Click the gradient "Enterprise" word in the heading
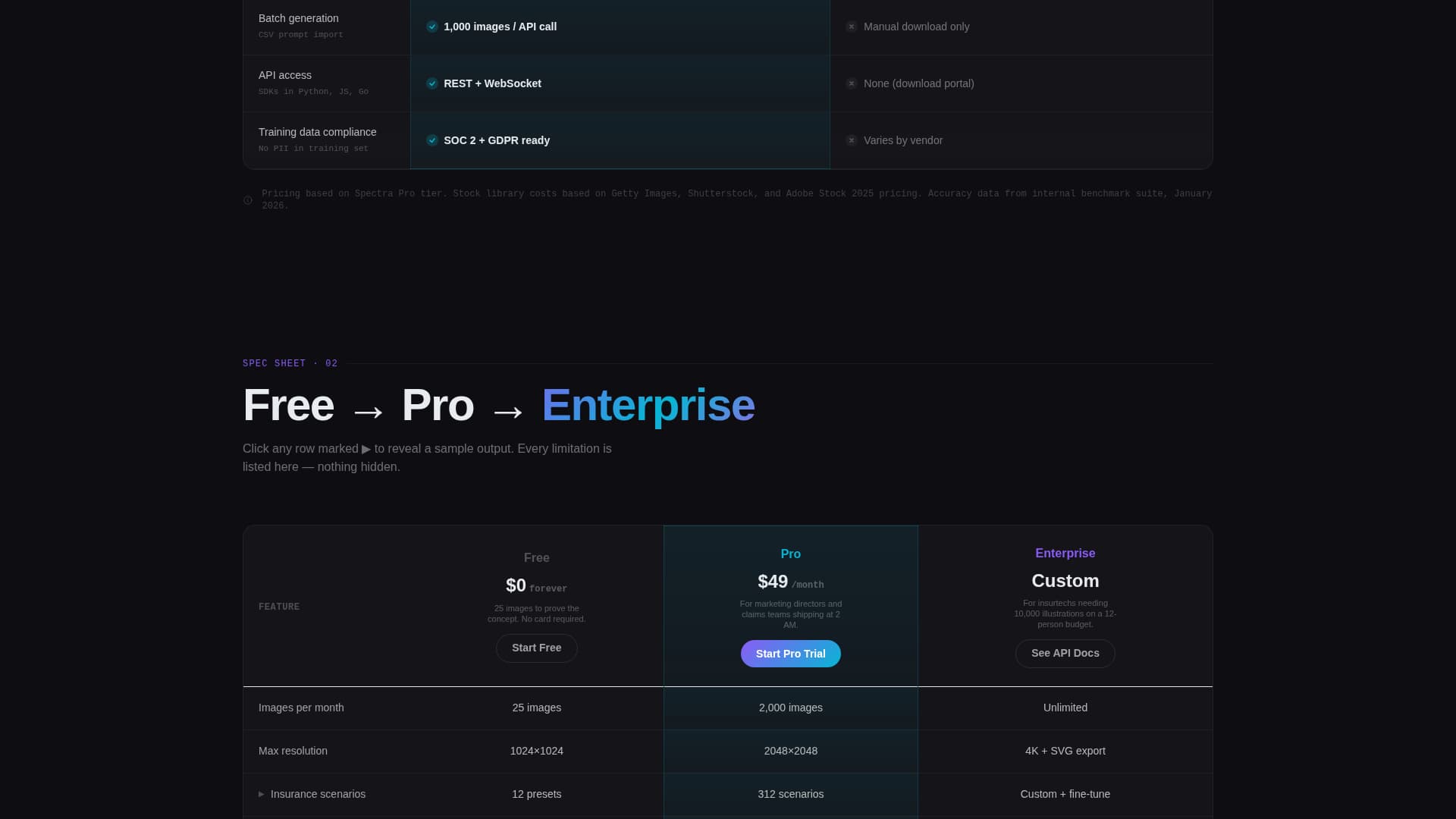The image size is (1456, 819). pyautogui.click(x=648, y=405)
